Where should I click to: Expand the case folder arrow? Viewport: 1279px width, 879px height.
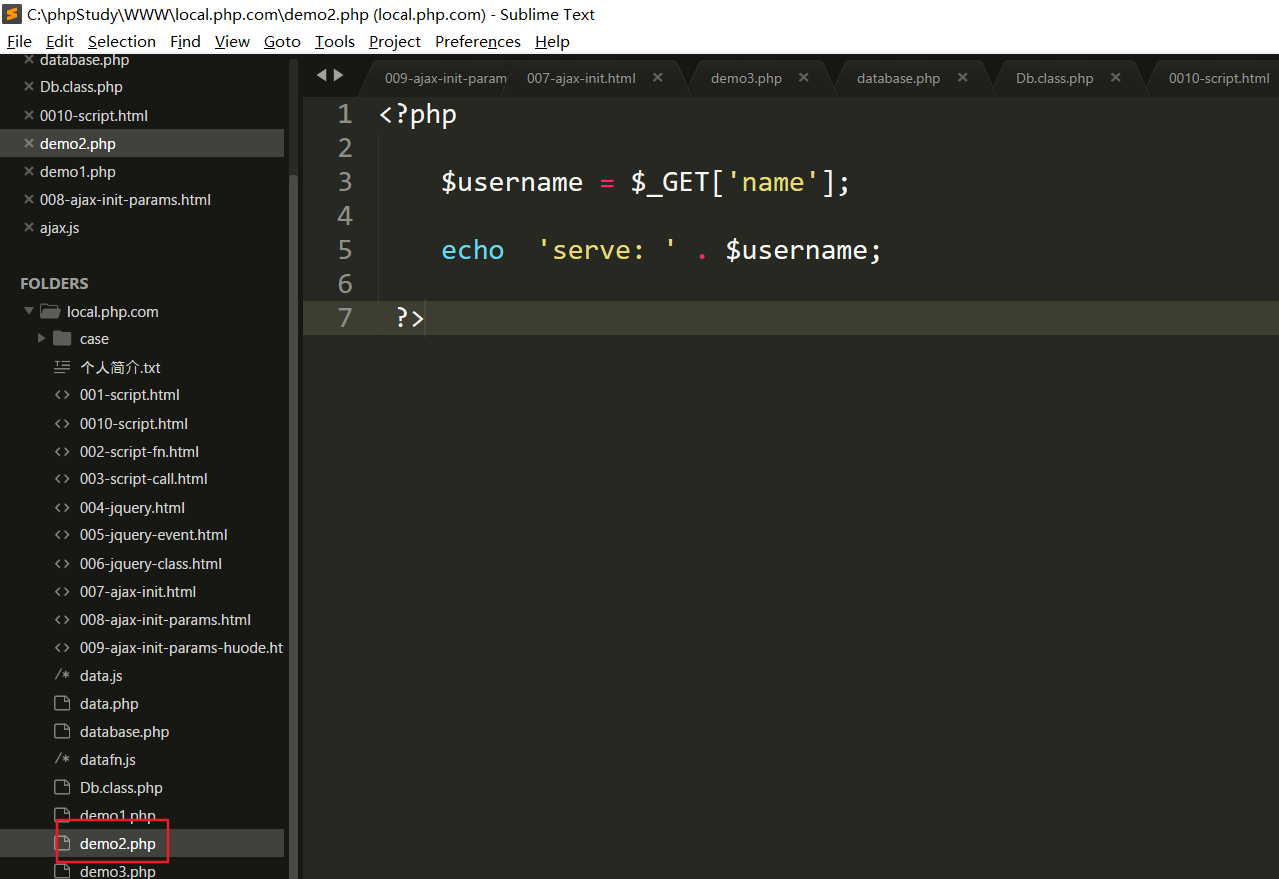(41, 339)
